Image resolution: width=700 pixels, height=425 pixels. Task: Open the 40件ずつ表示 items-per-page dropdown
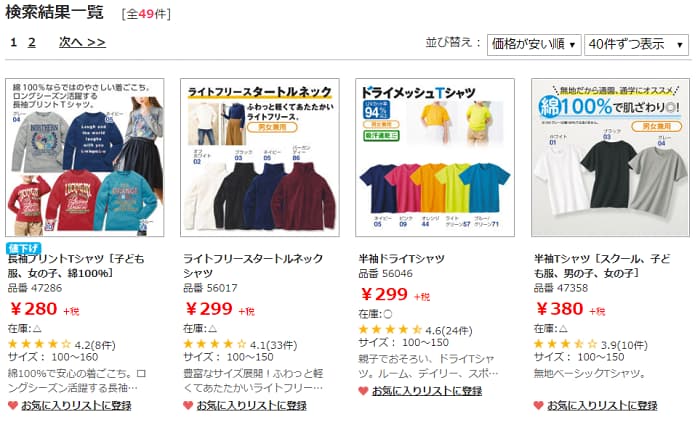coord(636,44)
